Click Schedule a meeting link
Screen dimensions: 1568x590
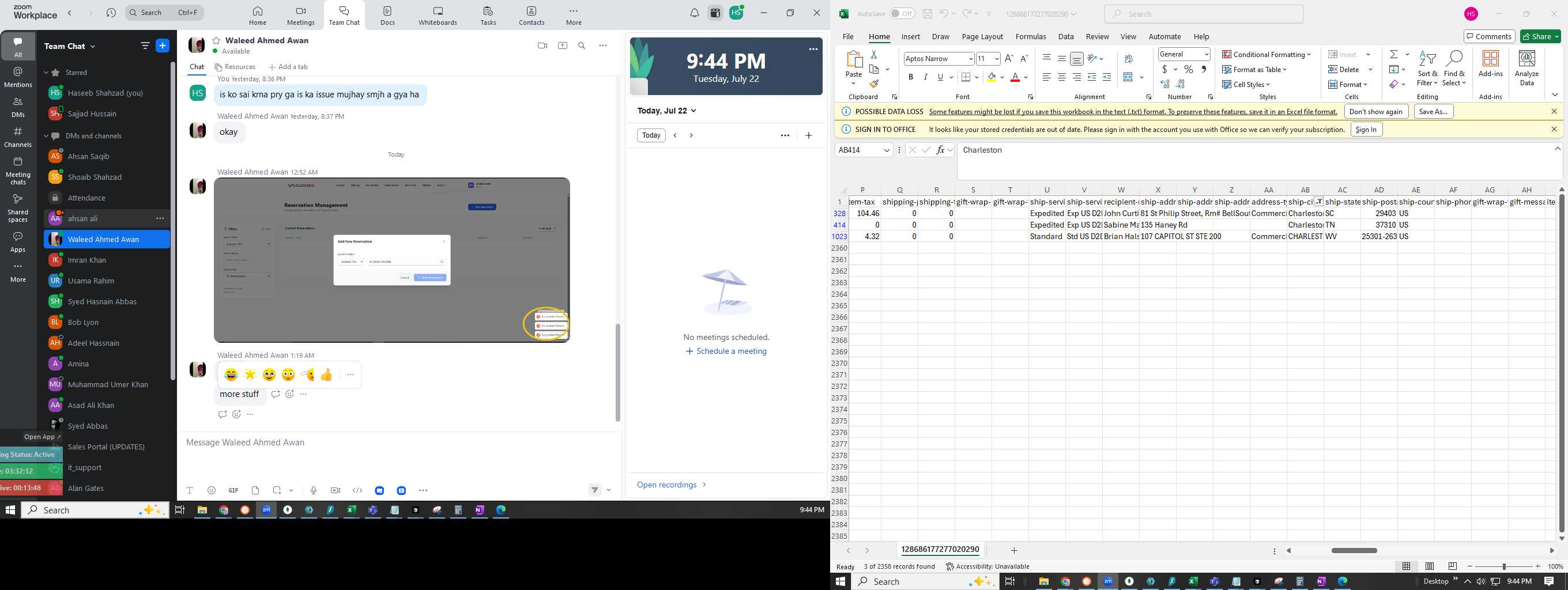726,351
